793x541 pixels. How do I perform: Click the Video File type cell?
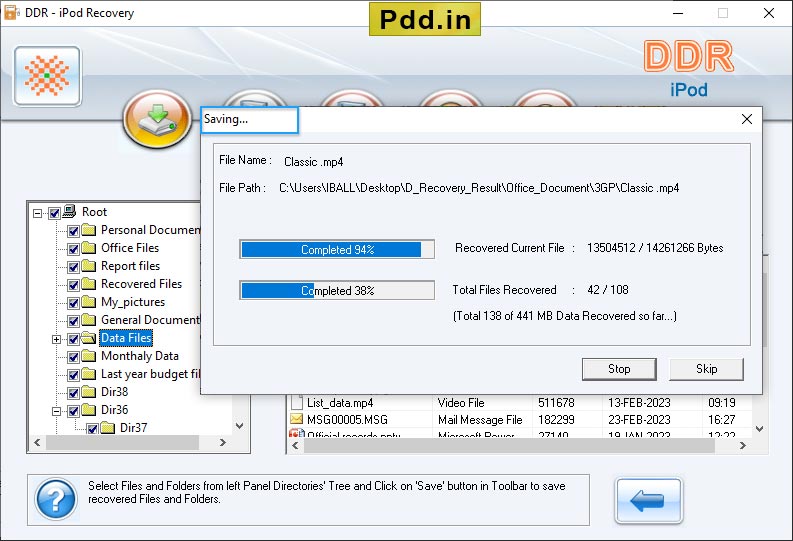(x=461, y=403)
